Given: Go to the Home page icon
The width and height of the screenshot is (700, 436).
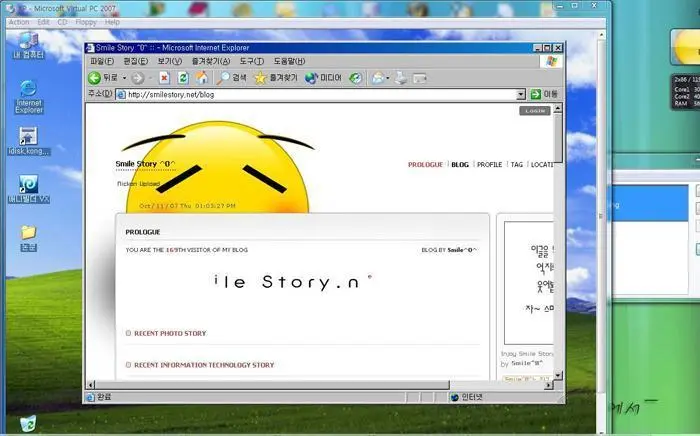Looking at the screenshot, I should [x=202, y=78].
